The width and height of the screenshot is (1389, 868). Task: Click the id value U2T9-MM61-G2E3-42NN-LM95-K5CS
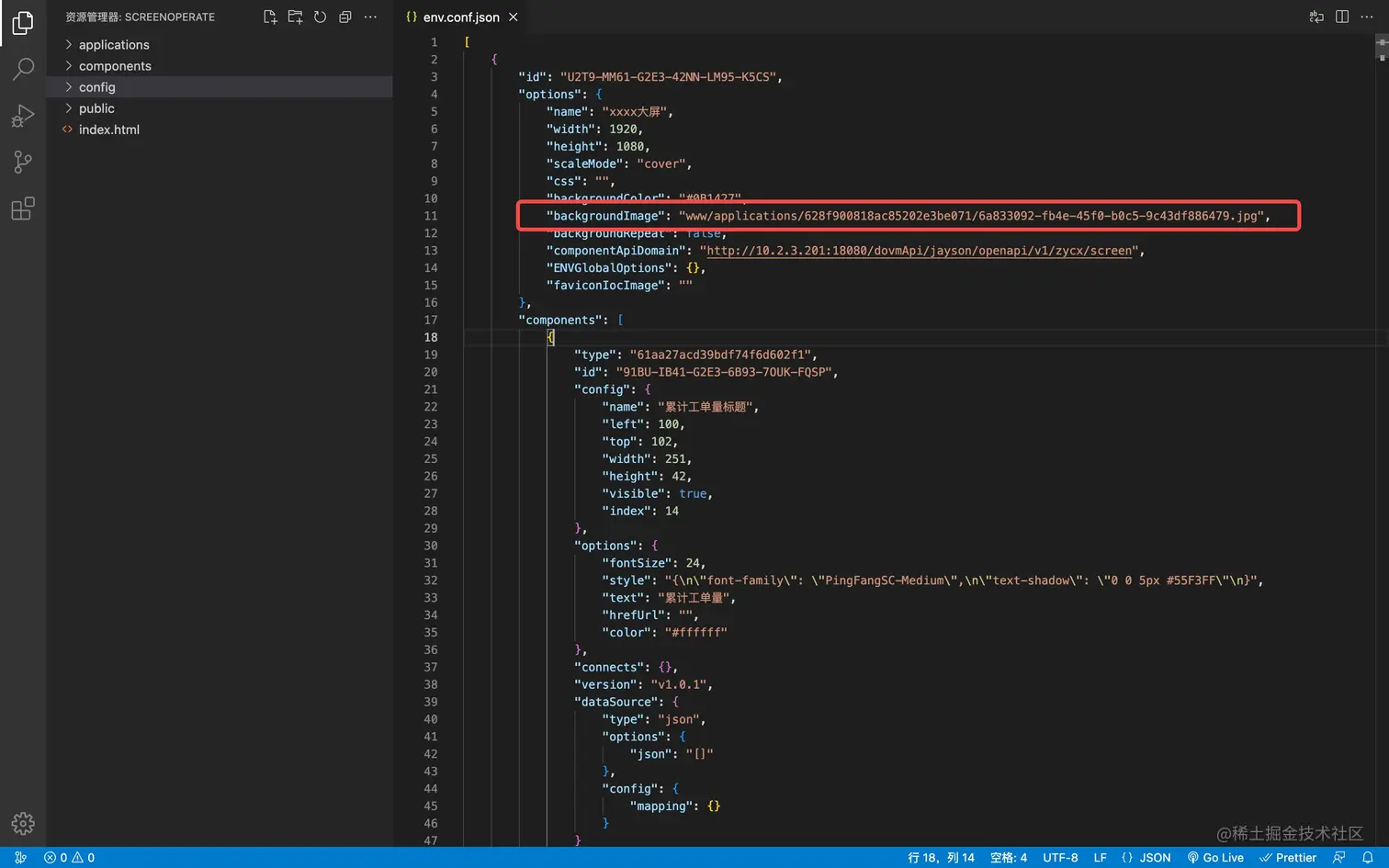pos(668,77)
